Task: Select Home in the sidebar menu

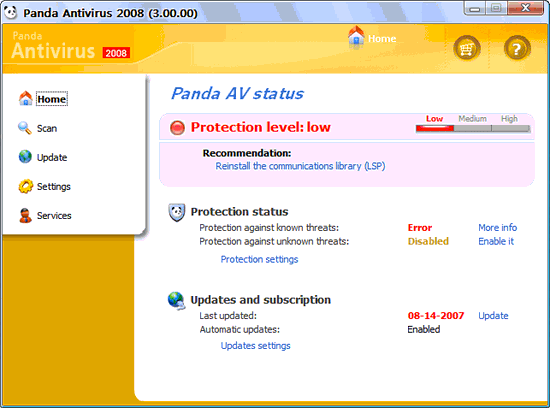Action: [x=52, y=99]
